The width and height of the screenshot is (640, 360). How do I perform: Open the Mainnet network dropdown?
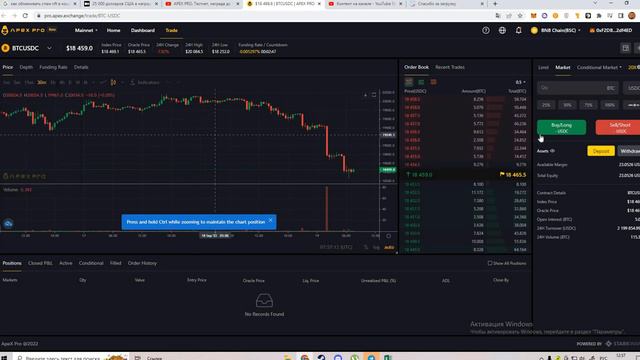[x=86, y=30]
